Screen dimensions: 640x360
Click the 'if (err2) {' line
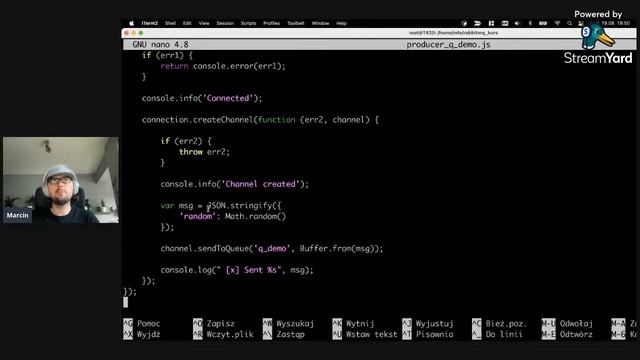click(186, 141)
